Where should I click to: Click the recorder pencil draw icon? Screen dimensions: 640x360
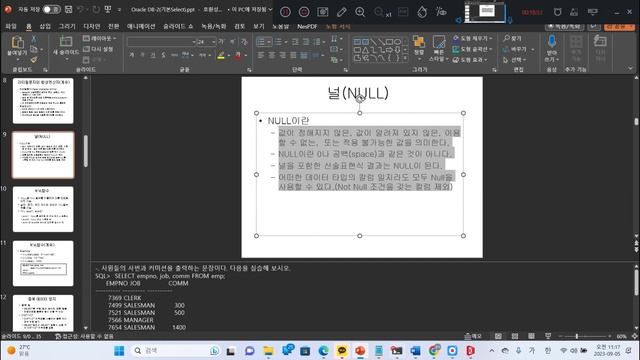342,12
